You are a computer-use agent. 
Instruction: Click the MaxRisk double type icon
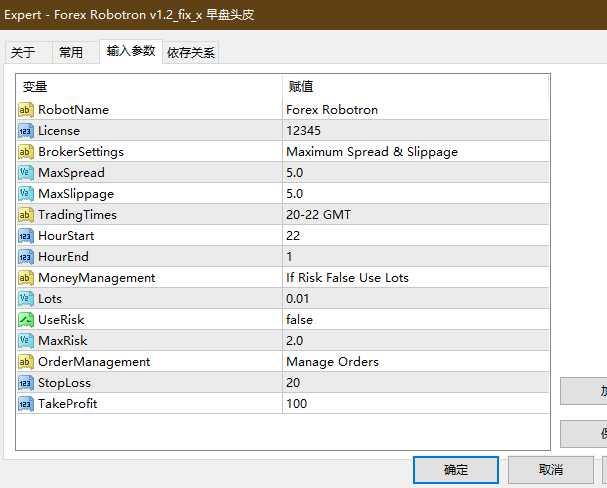point(26,341)
